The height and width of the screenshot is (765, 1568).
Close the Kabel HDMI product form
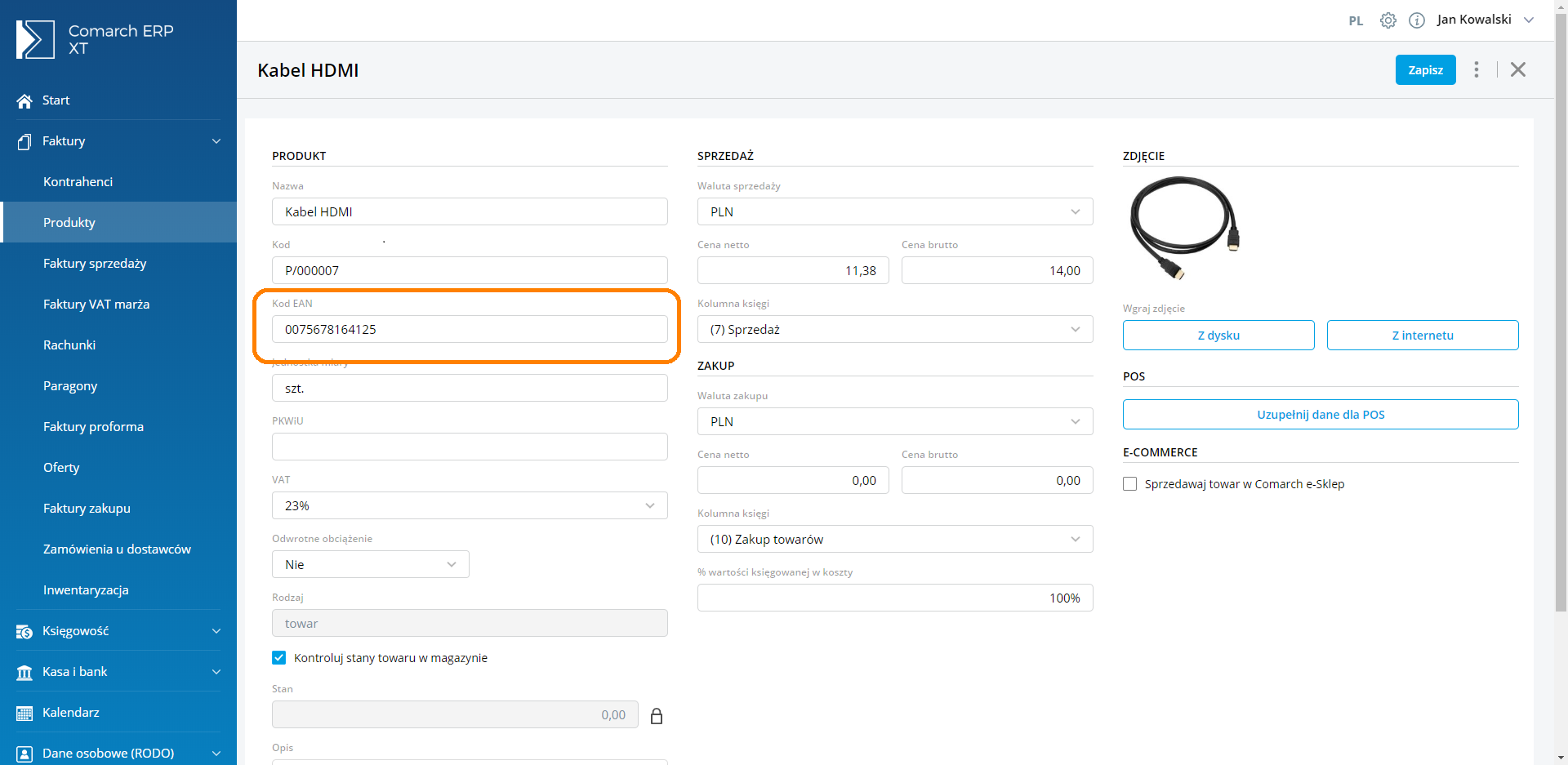(x=1517, y=69)
